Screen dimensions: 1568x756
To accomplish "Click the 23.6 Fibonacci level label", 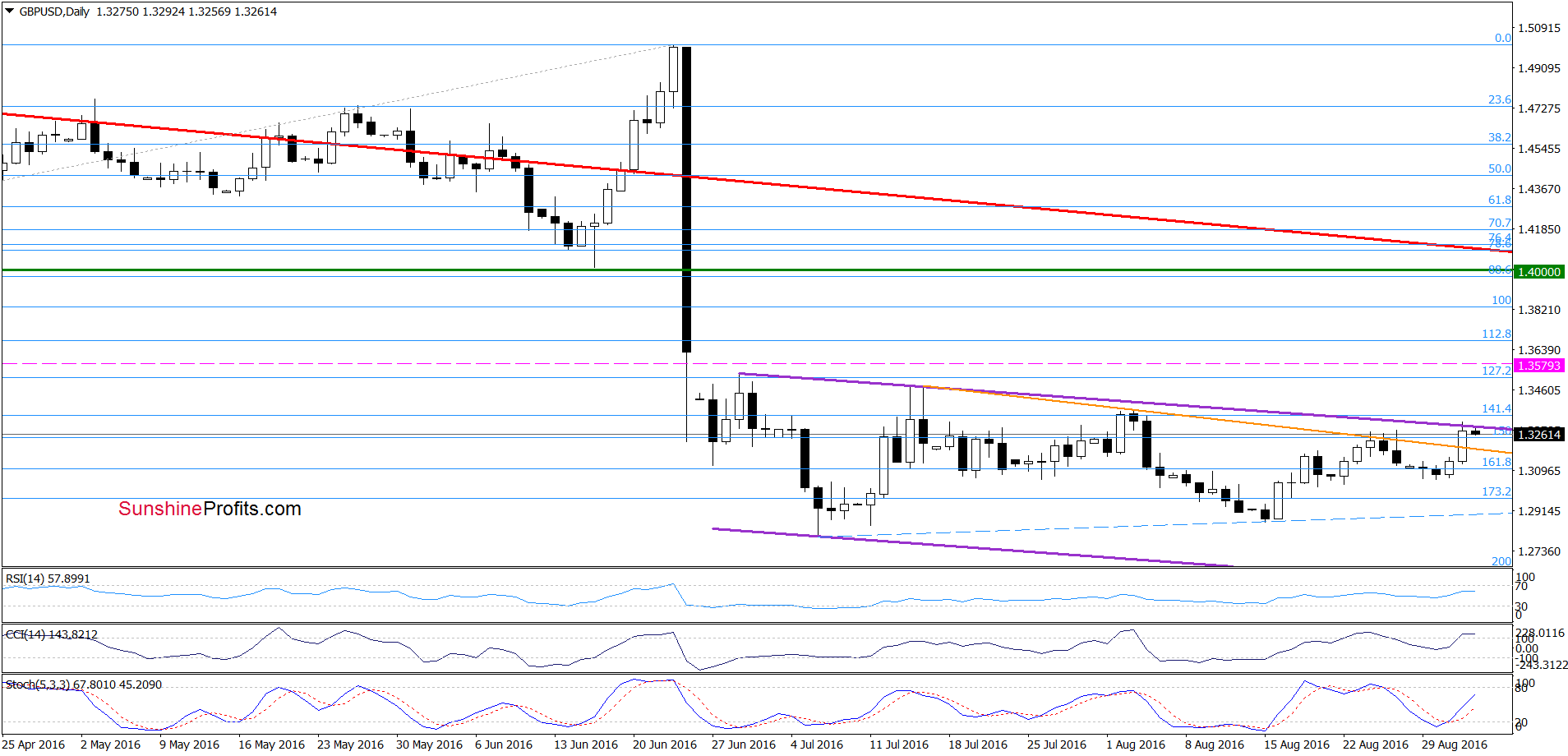I will (1500, 99).
